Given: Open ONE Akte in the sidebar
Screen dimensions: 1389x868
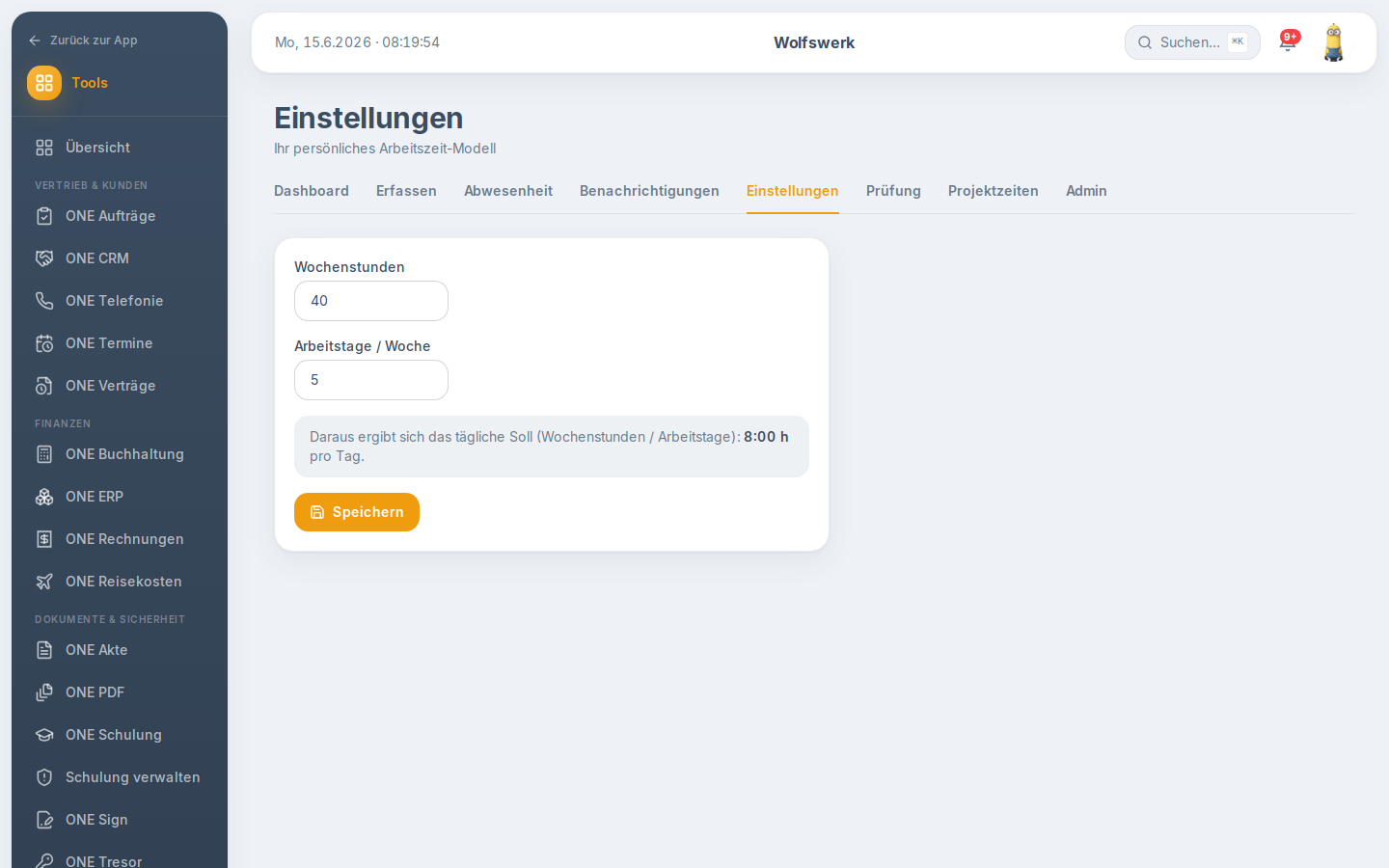Looking at the screenshot, I should point(120,650).
